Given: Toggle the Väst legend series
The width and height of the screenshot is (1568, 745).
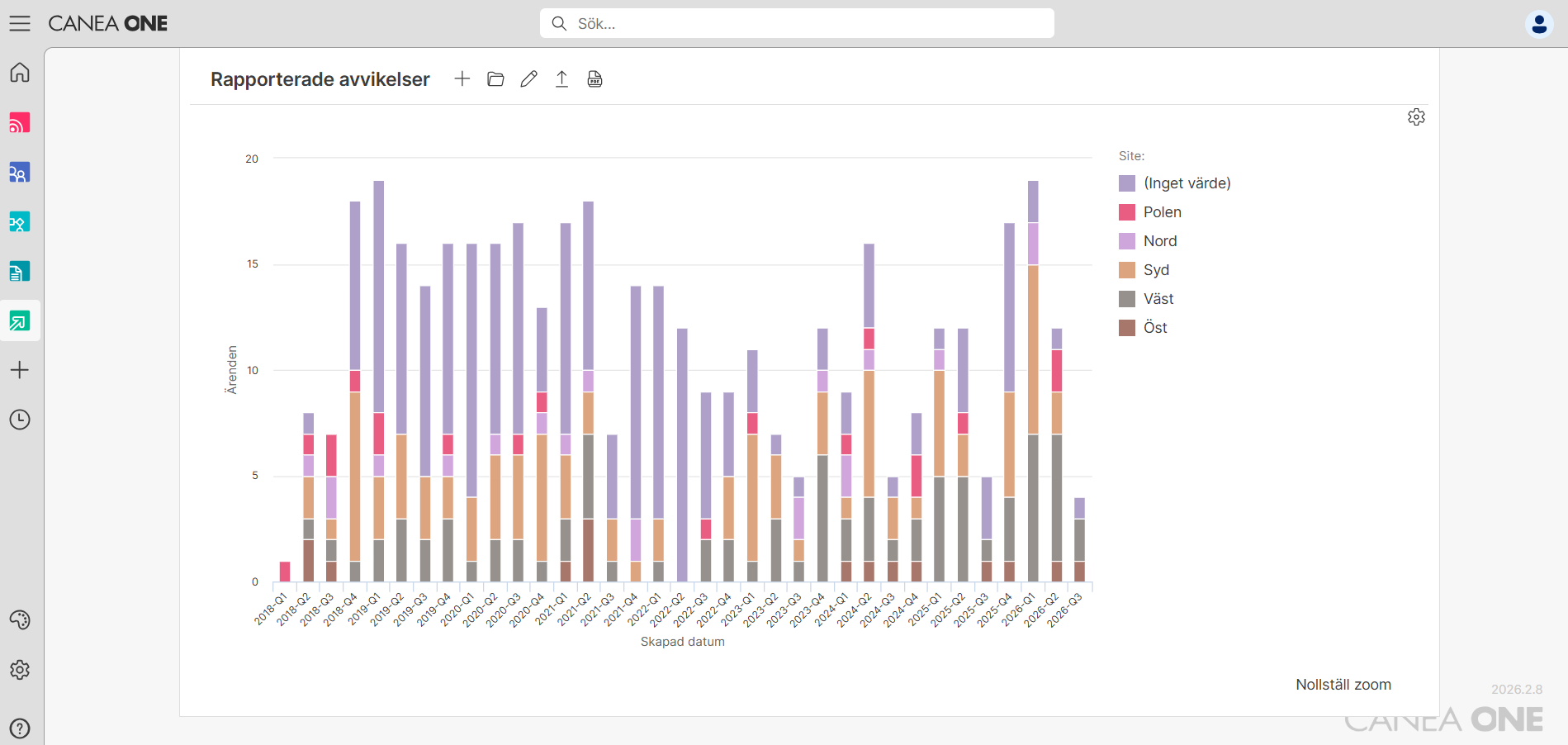Looking at the screenshot, I should point(1146,299).
